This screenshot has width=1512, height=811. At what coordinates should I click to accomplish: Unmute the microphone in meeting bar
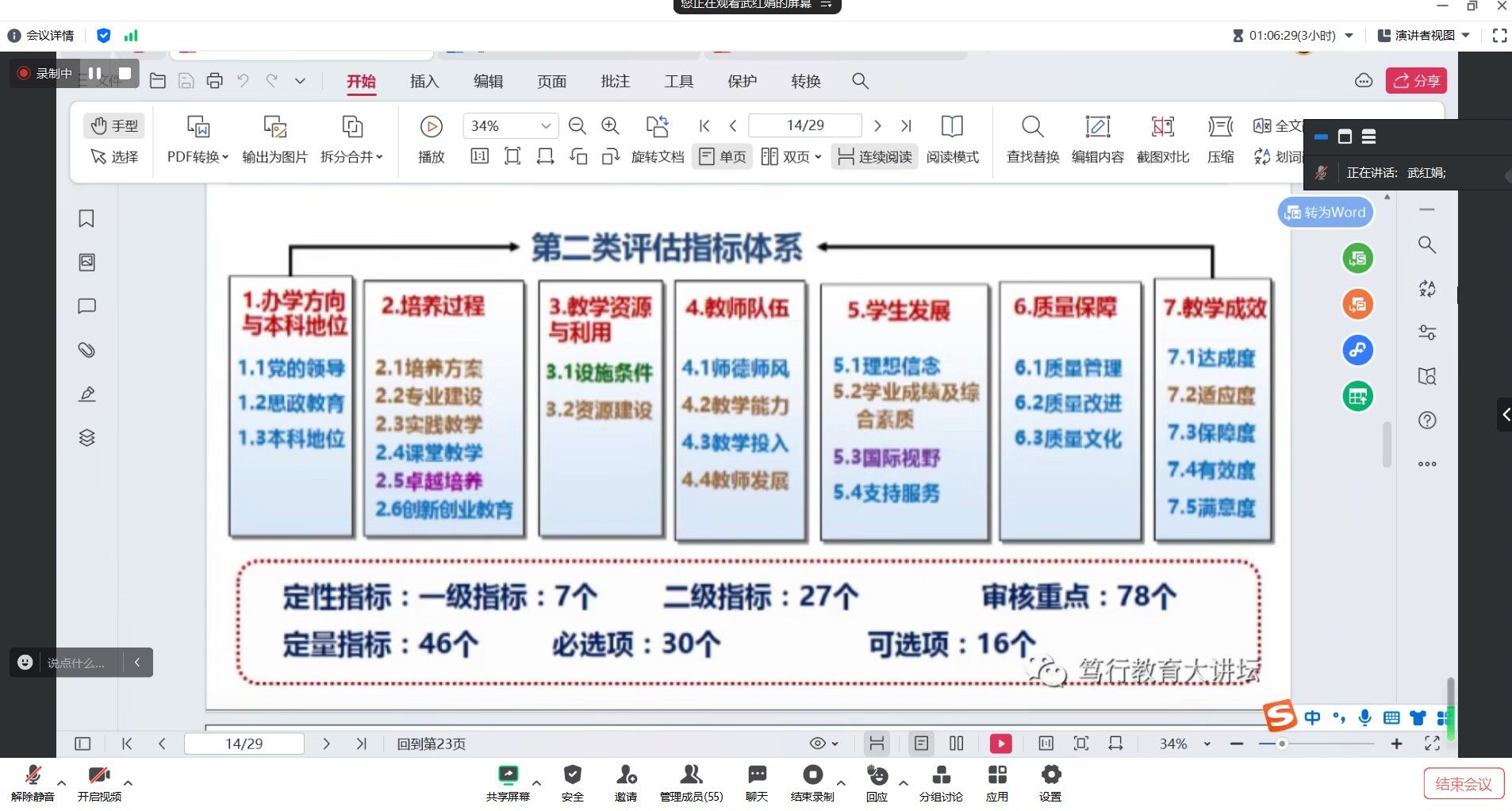point(33,782)
